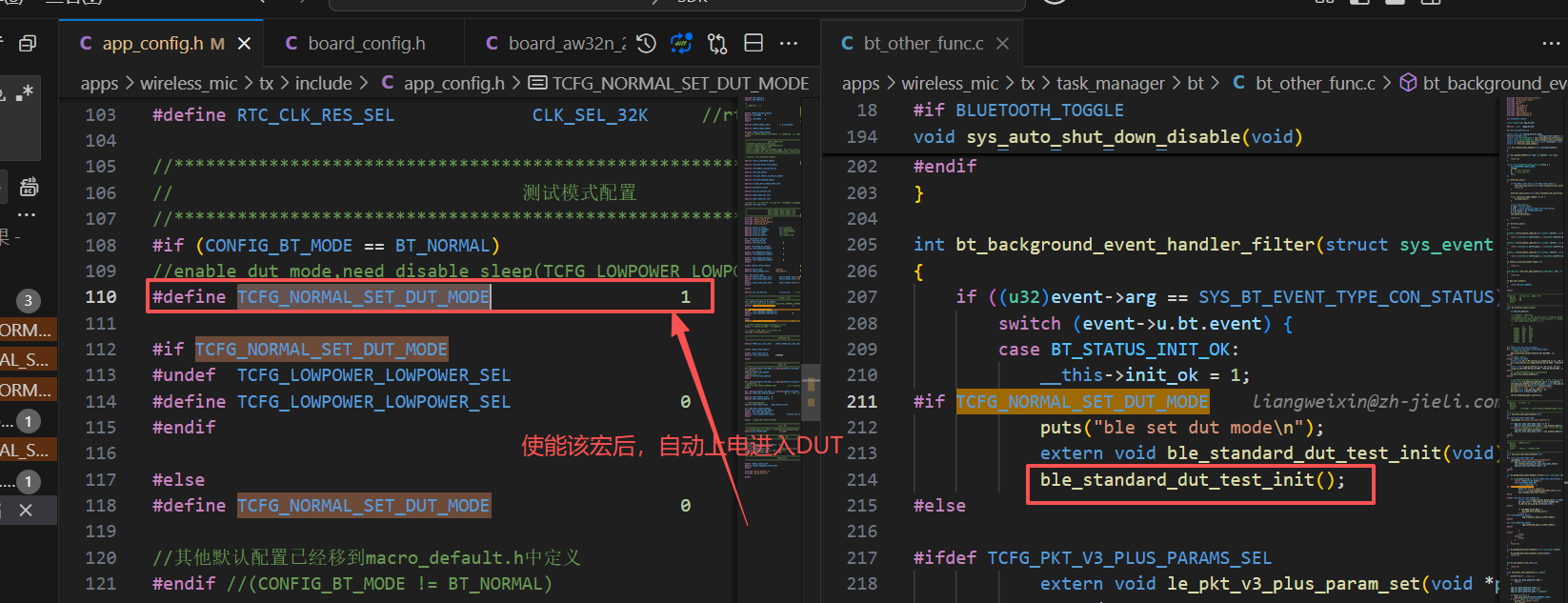This screenshot has height=603, width=1568.
Task: Click the bt_other_func.c breadcrumb in right editor
Action: pyautogui.click(x=1304, y=84)
